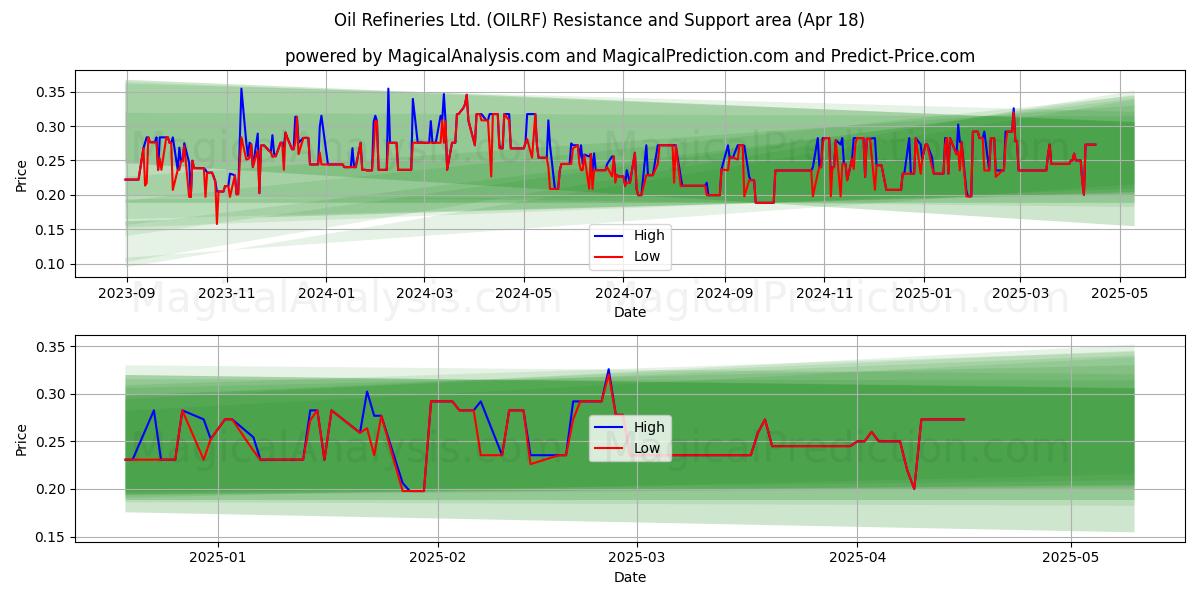
Task: Click 'High' in the bottom chart legend
Action: tap(649, 427)
